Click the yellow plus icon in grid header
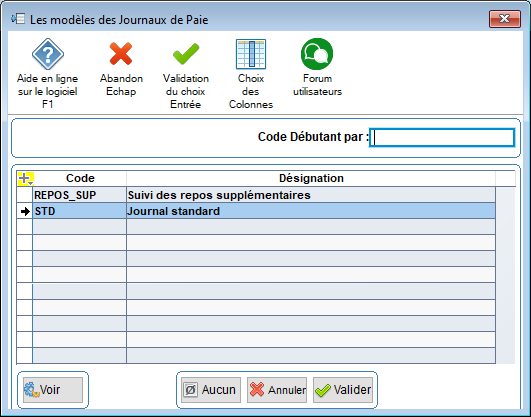The width and height of the screenshot is (531, 417). 25,179
